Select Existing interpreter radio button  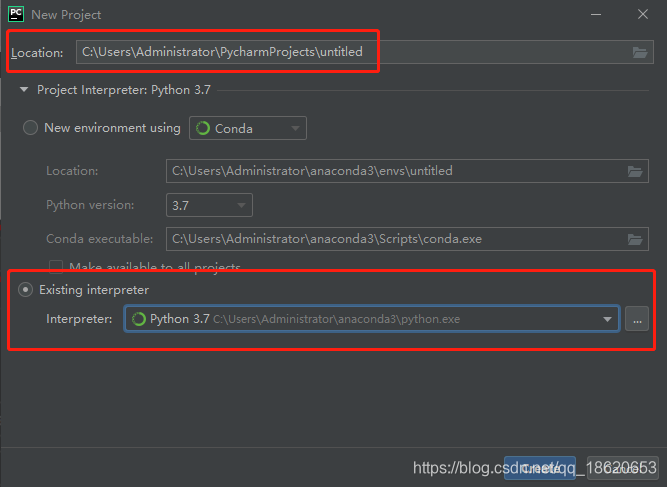point(26,290)
